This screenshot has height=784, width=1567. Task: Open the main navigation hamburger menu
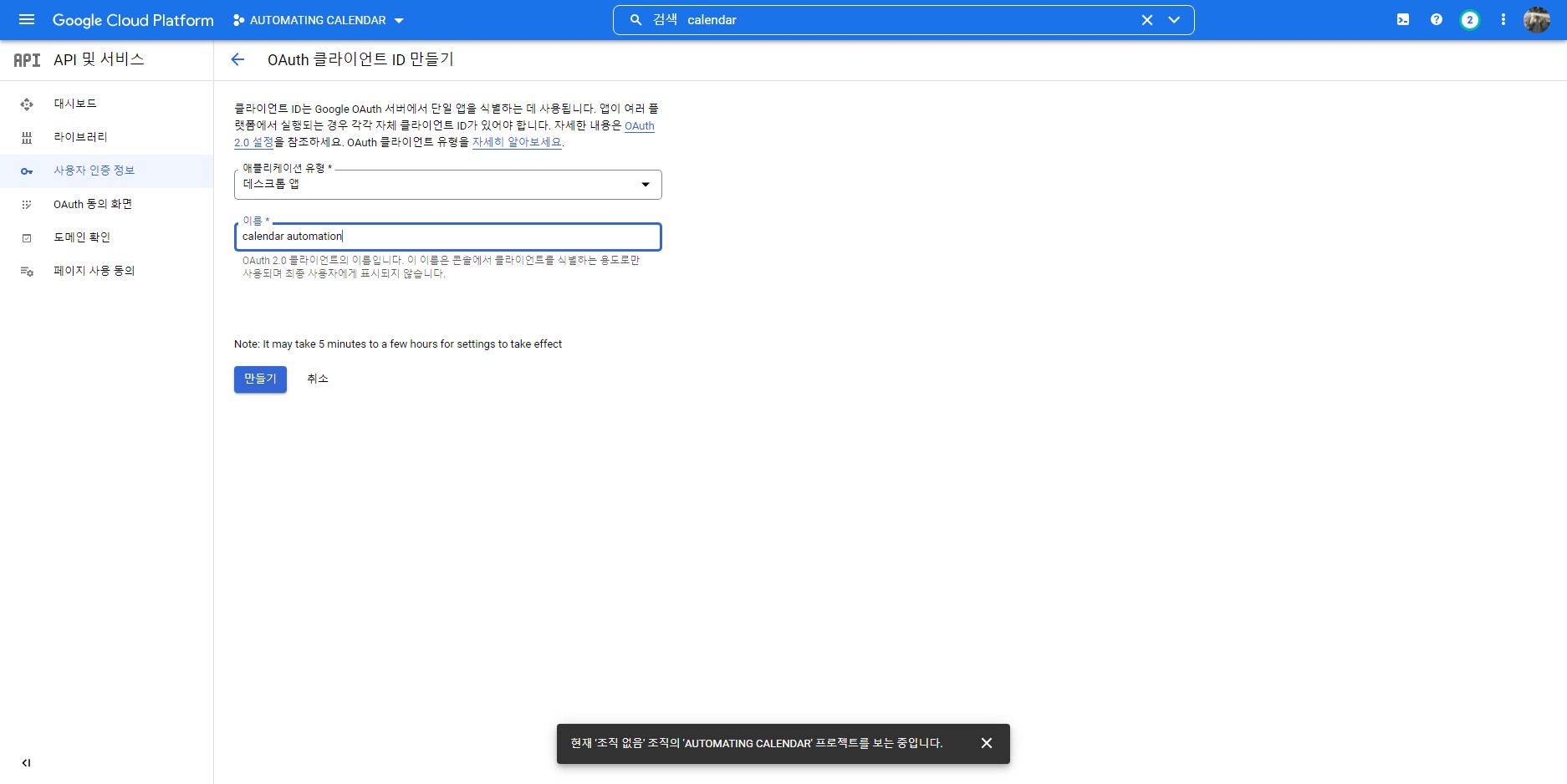pyautogui.click(x=27, y=19)
